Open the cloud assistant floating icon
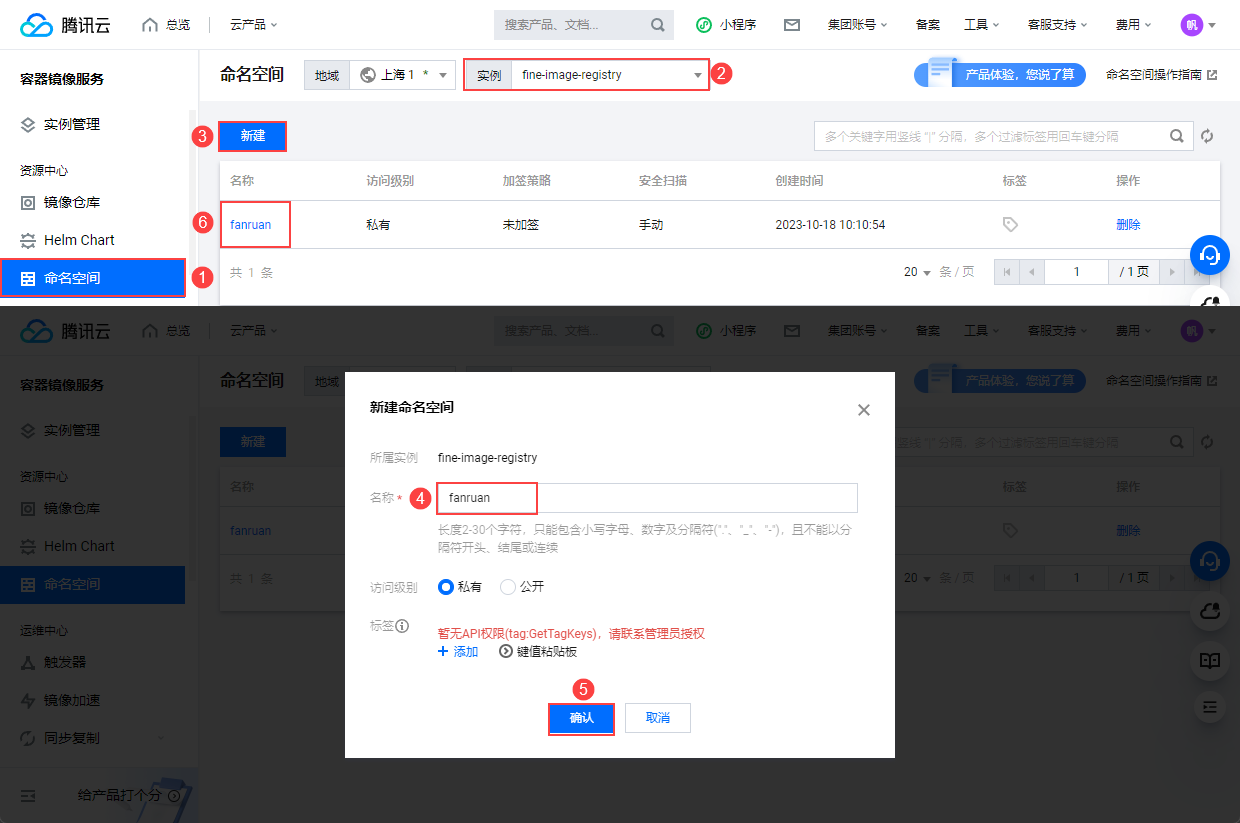 pos(1210,610)
